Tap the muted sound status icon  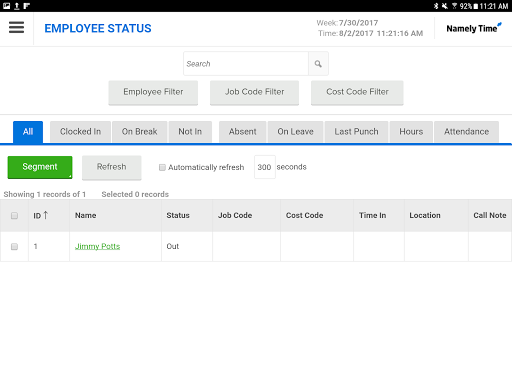445,6
